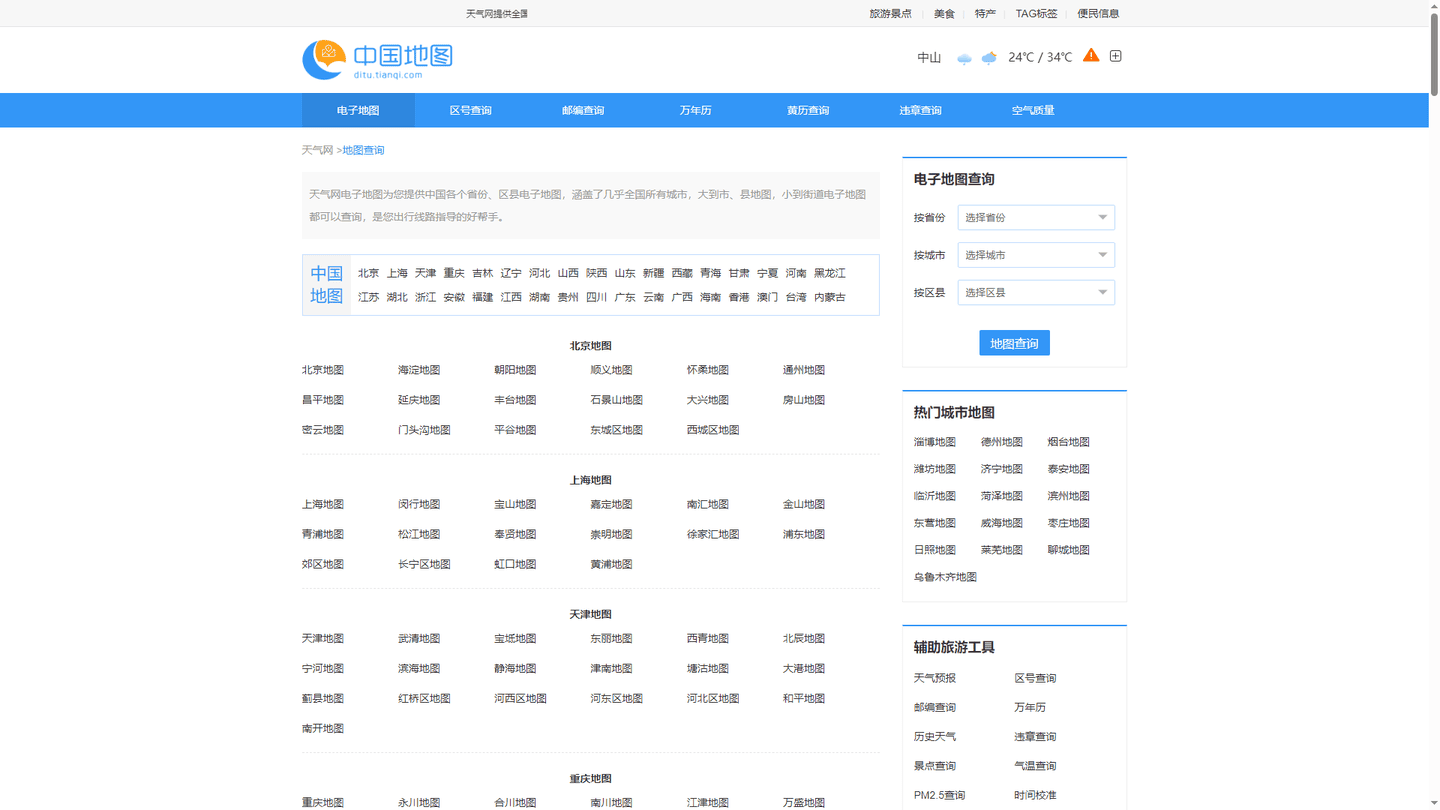Screen dimensions: 1440x810
Task: Open the 烟台地图 hot city link
Action: [1069, 442]
